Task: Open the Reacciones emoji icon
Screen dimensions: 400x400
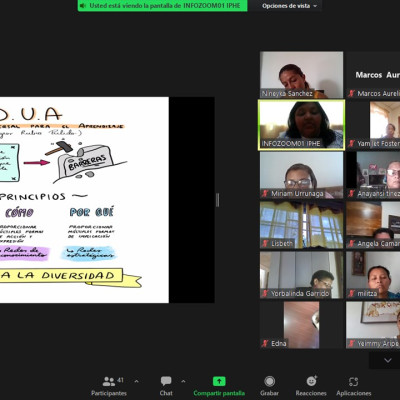Action: pyautogui.click(x=311, y=381)
